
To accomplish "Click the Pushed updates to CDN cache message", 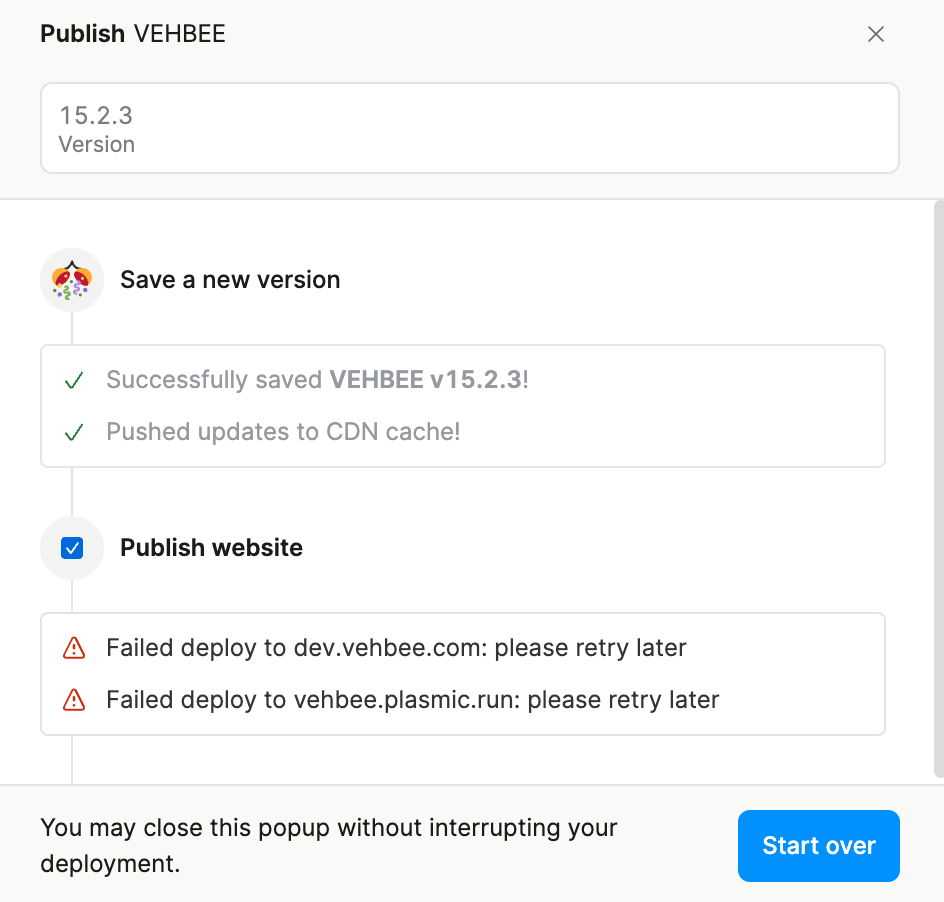I will (x=283, y=432).
